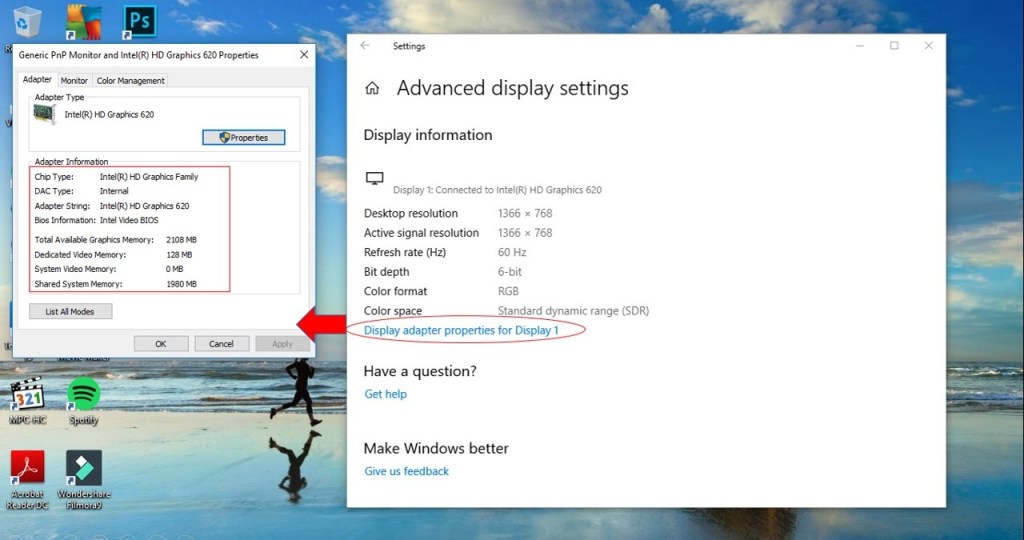Screen dimensions: 1024x540
Task: Launch the MPC-HC media player shortcut
Action: [x=27, y=395]
